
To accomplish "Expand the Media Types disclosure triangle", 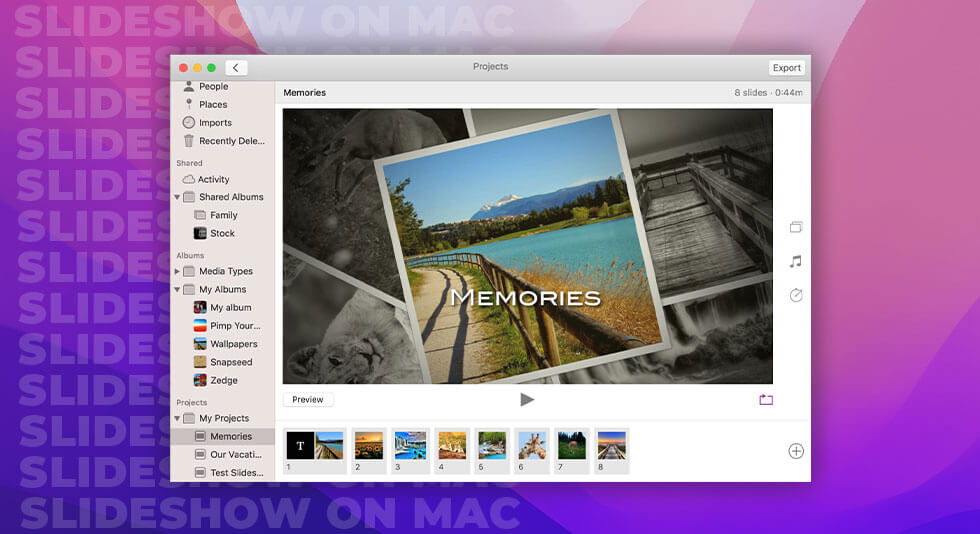I will [177, 271].
